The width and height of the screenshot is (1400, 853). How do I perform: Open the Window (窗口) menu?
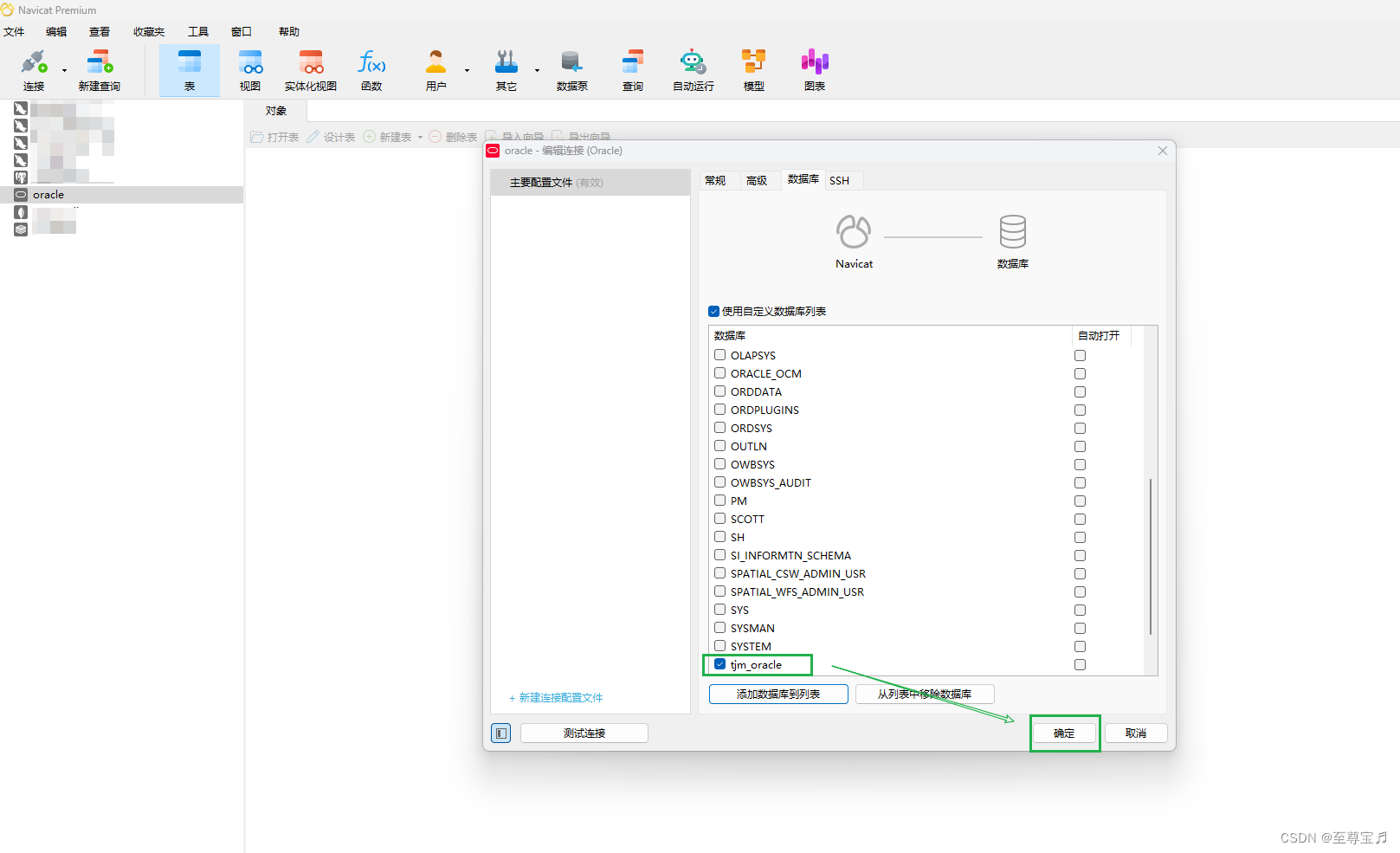tap(242, 32)
